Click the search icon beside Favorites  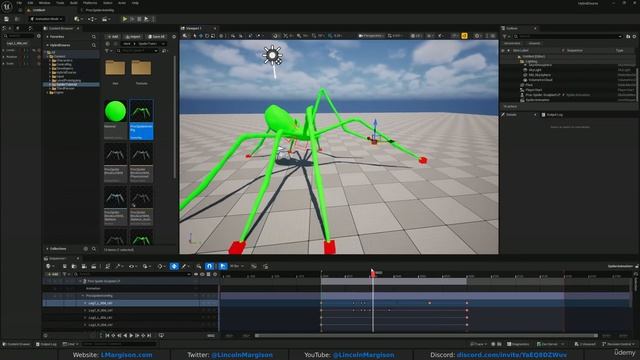tap(94, 37)
